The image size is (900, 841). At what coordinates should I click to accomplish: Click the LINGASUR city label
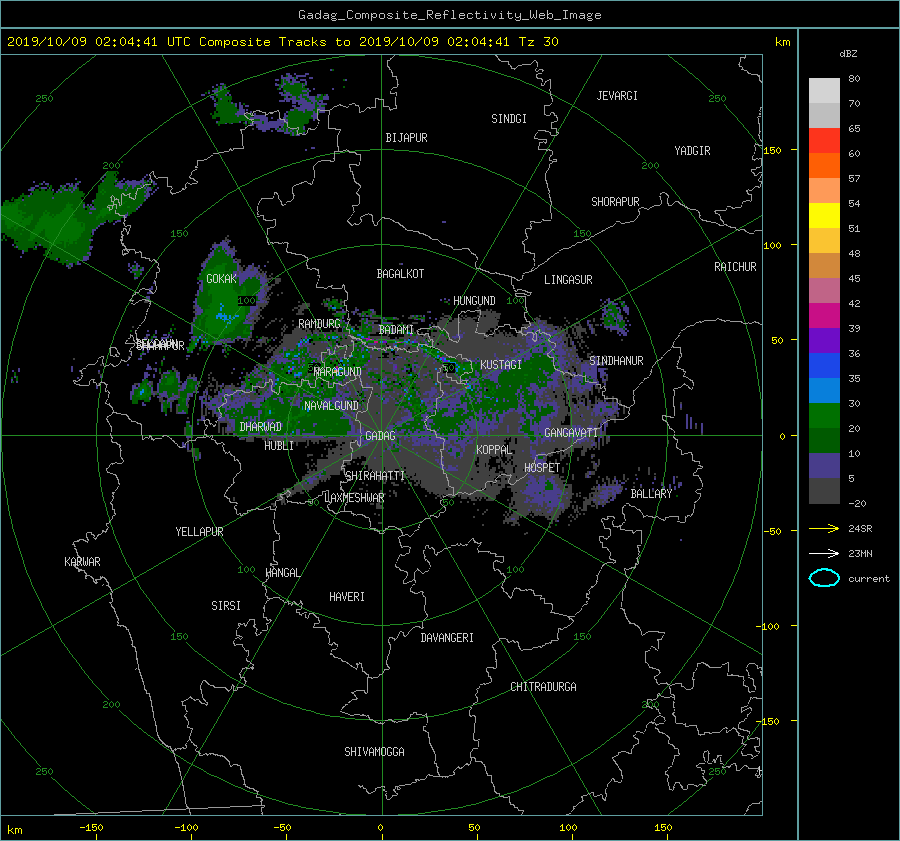click(568, 280)
